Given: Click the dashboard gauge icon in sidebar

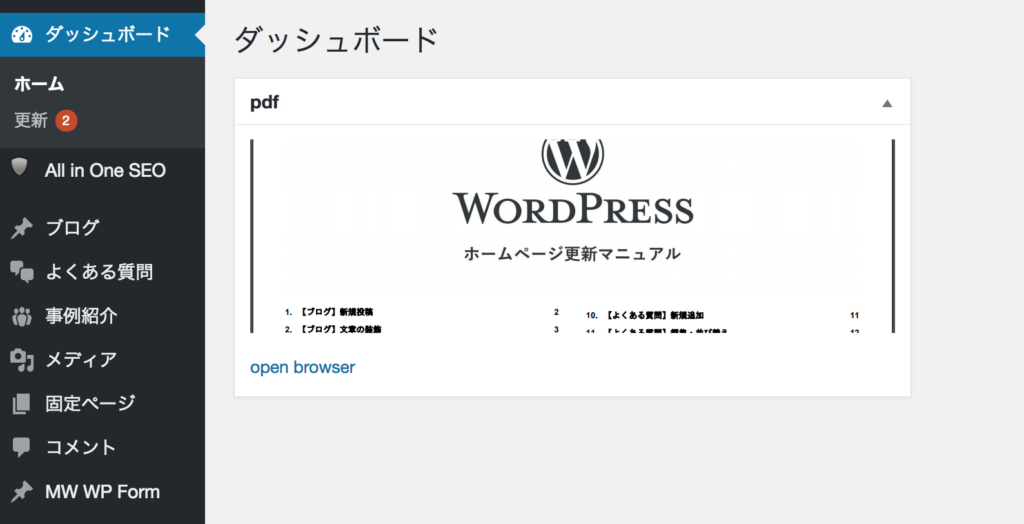Looking at the screenshot, I should pos(22,35).
